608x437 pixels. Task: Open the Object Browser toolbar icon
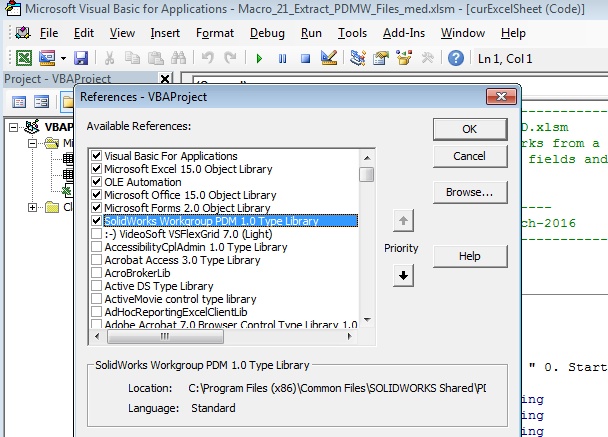404,58
